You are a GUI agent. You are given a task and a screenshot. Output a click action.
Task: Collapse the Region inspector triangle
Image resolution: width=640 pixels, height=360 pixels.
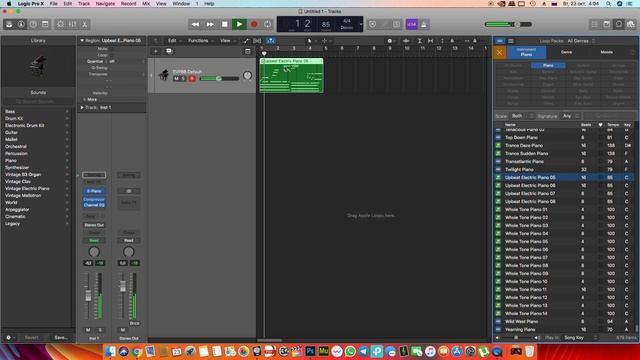(82, 41)
